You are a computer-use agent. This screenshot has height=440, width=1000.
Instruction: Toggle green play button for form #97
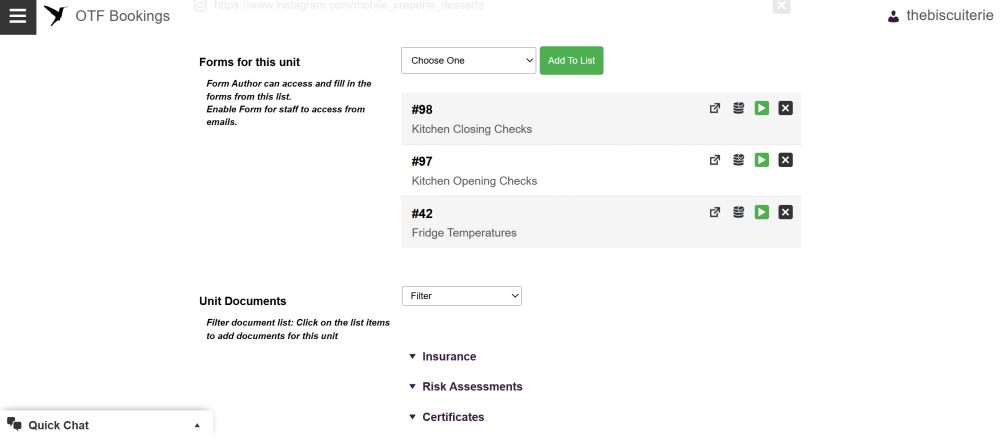point(761,160)
